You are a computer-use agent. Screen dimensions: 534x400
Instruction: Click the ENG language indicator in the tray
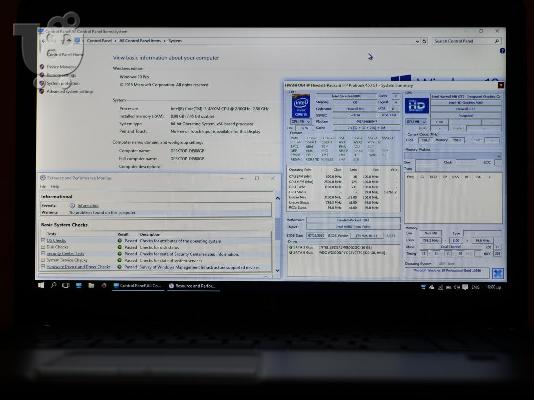475,287
